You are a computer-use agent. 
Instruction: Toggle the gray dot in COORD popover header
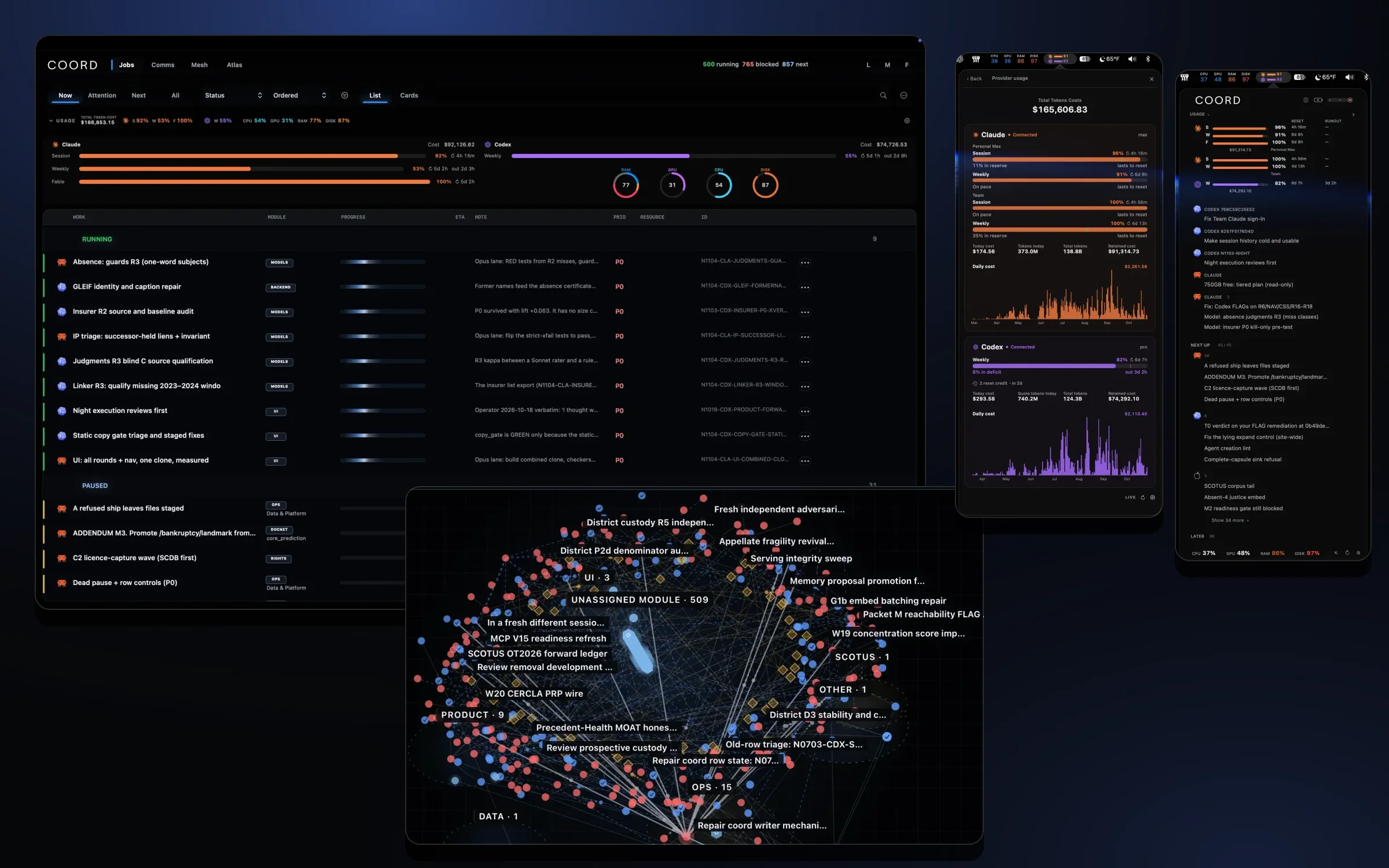pyautogui.click(x=1306, y=100)
